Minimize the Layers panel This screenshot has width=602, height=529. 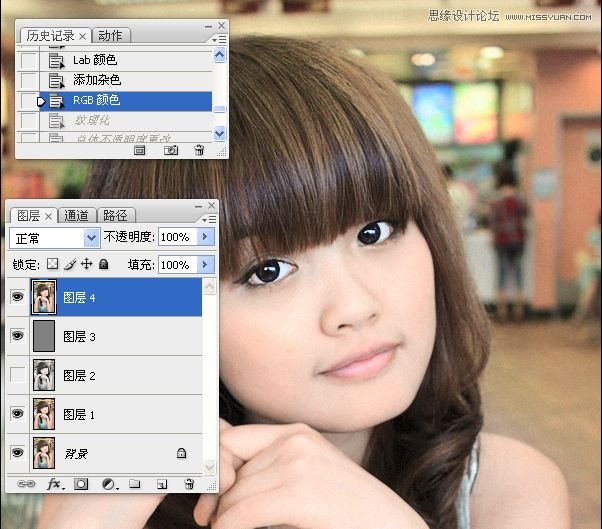pyautogui.click(x=198, y=206)
